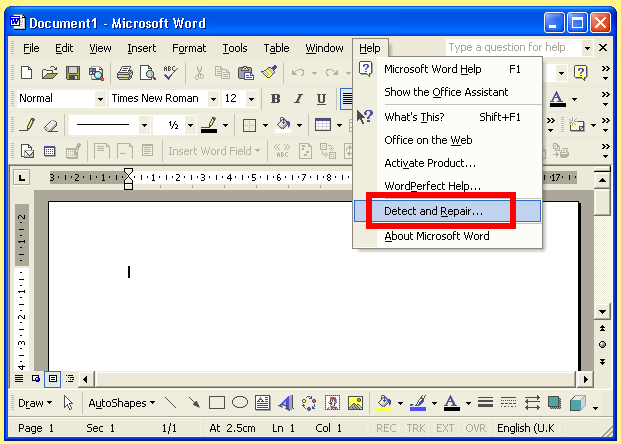Open the Drawing toolbar Fill Color bucket
The height and width of the screenshot is (444, 621).
tap(384, 403)
